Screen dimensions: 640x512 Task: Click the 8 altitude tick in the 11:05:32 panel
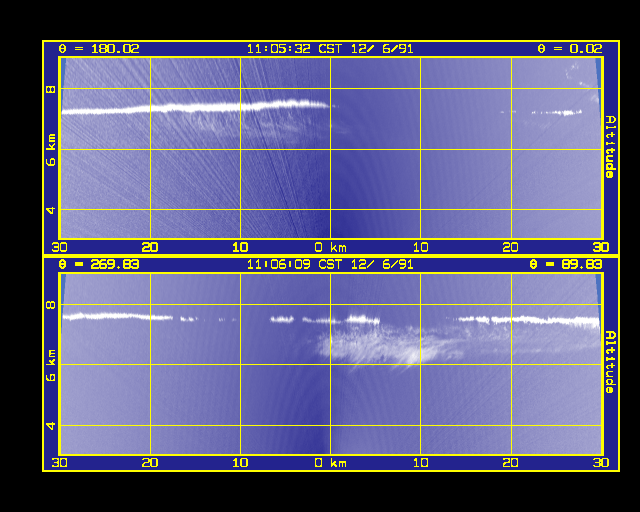(51, 89)
